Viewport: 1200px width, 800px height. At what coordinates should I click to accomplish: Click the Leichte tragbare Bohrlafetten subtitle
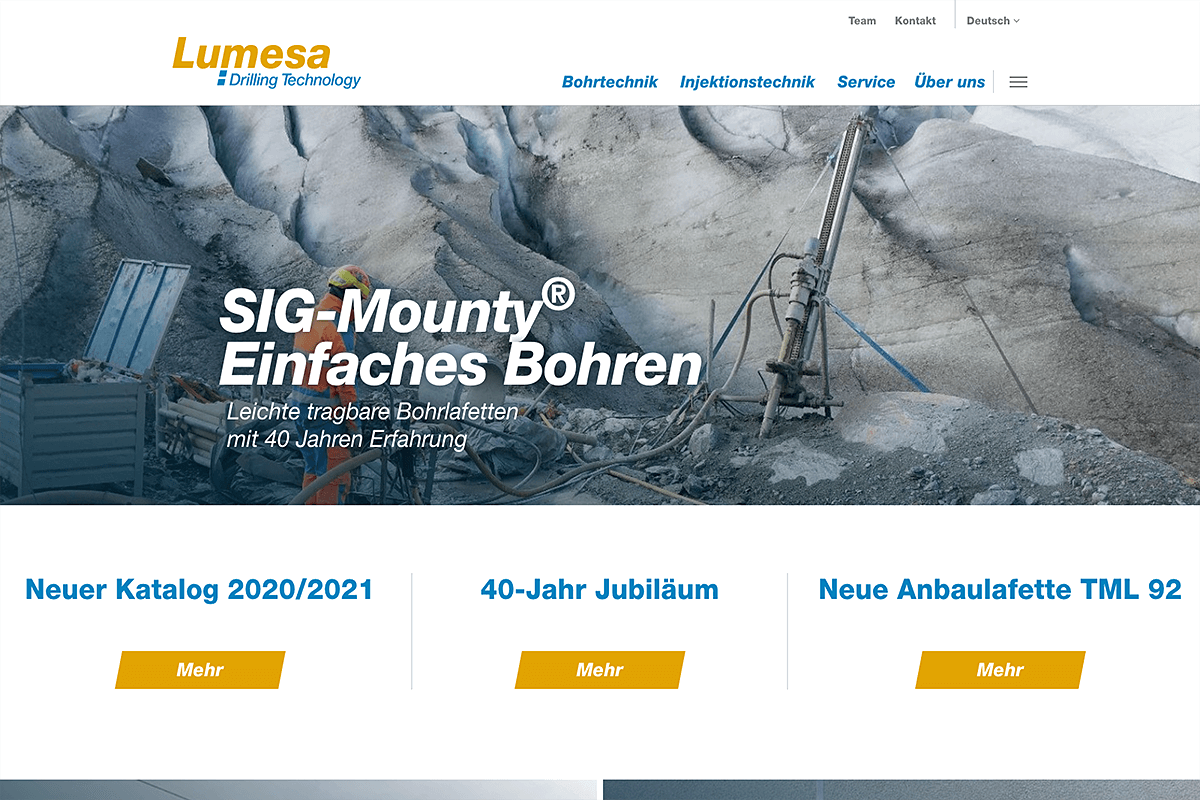click(x=372, y=424)
